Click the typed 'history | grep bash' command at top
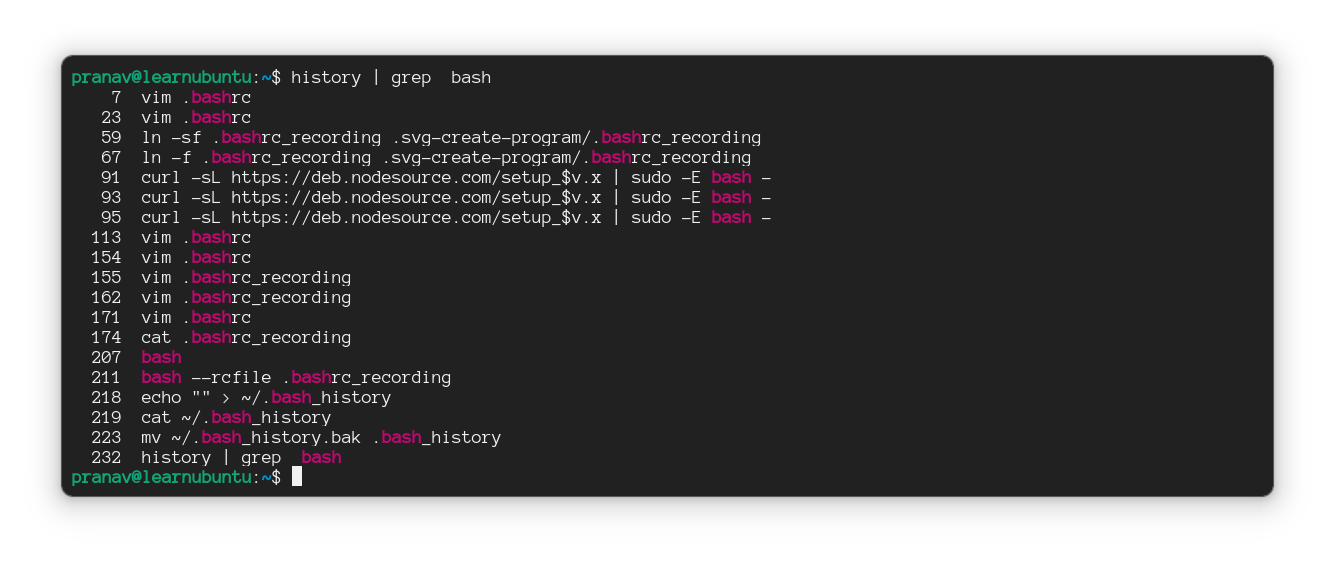Image resolution: width=1335 pixels, height=564 pixels. click(391, 77)
